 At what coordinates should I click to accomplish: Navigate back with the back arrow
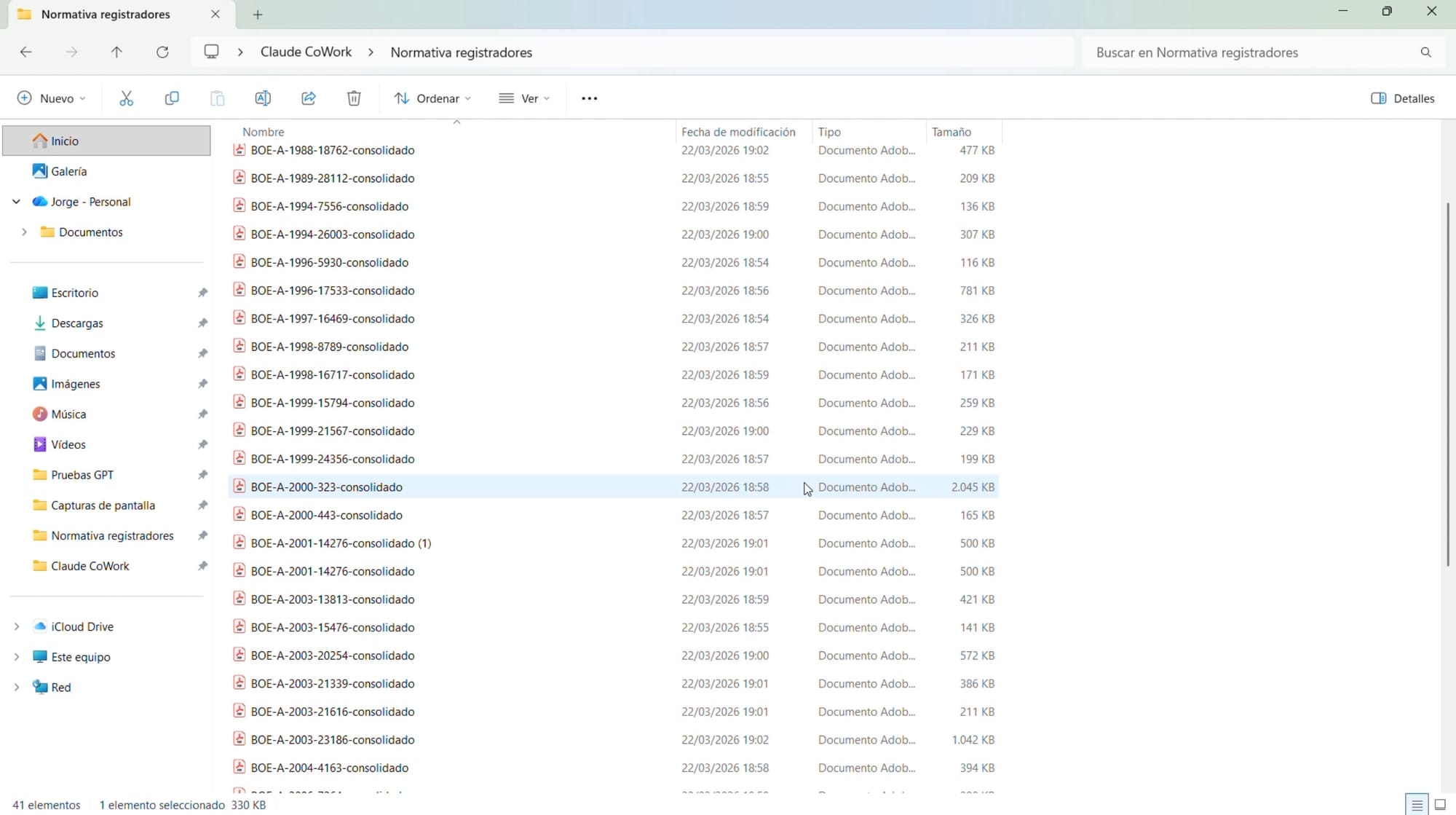point(26,52)
